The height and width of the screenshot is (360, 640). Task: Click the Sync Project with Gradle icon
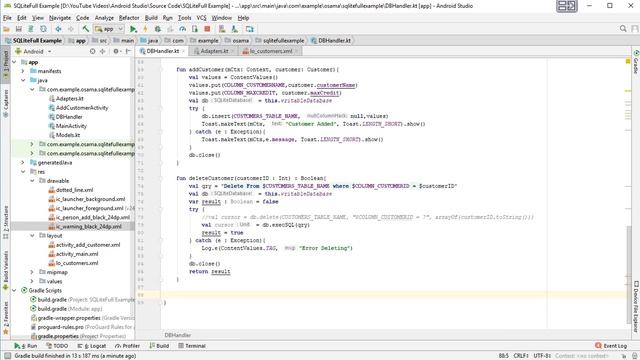click(31, 29)
